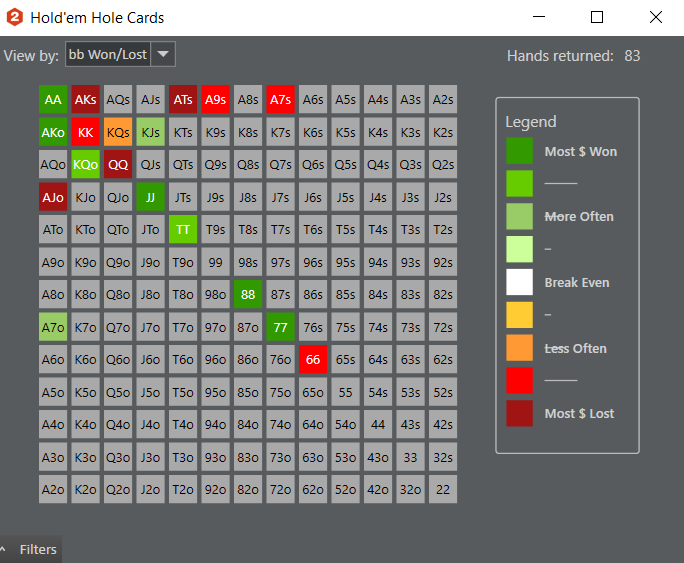Image resolution: width=684 pixels, height=563 pixels.
Task: Click the AKo green cell
Action: coord(53,132)
